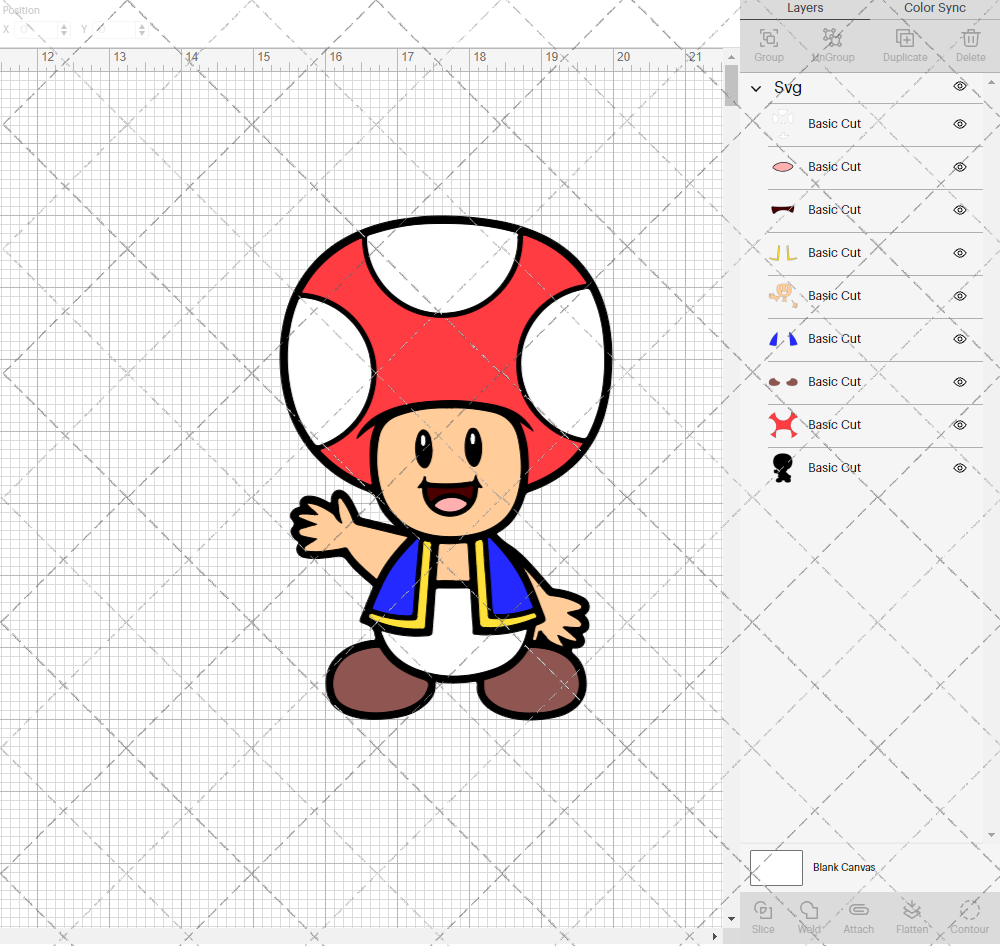Viewport: 1000px width, 946px height.
Task: Click the canvas scroll up arrow
Action: tap(731, 57)
